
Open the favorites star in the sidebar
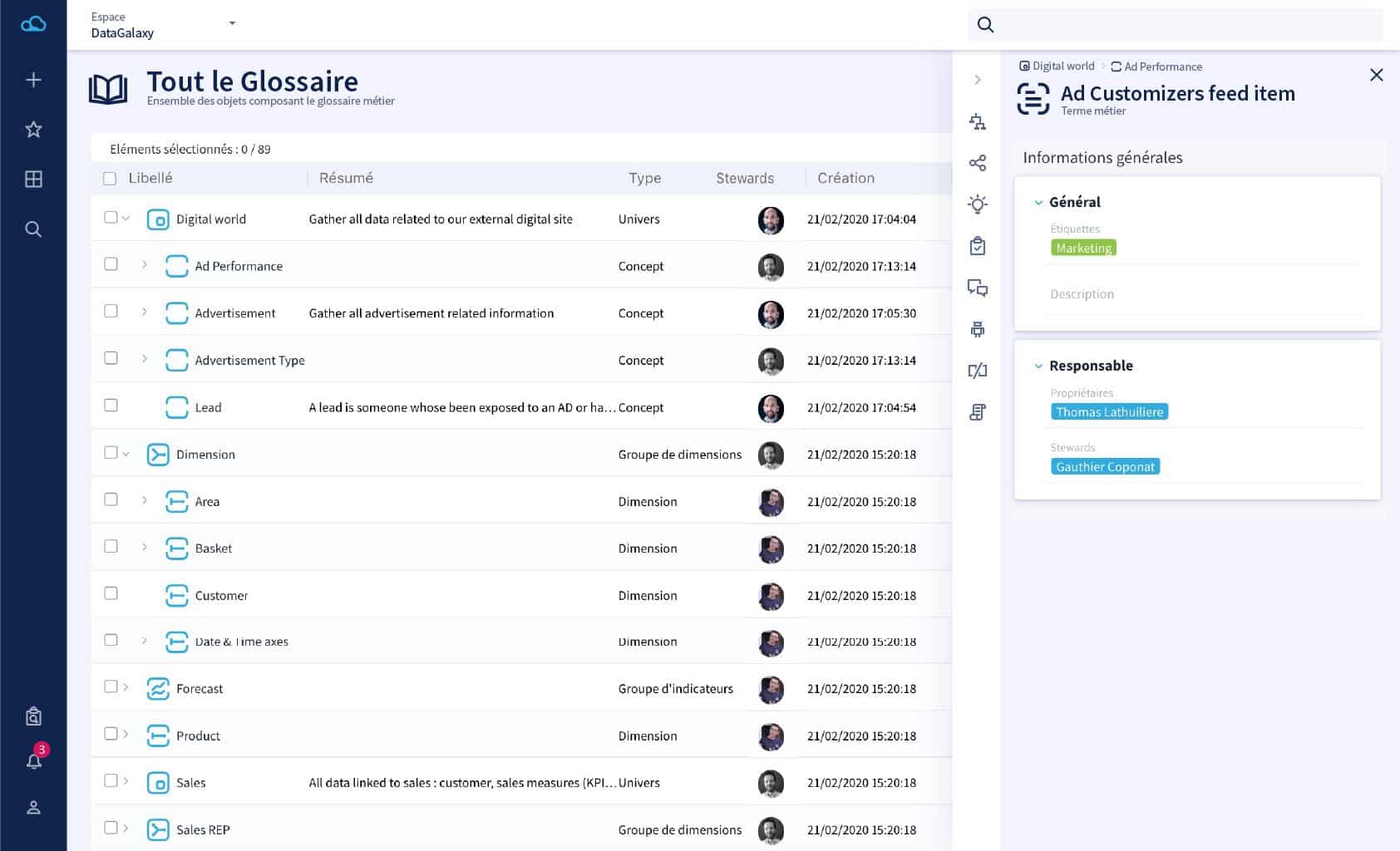pyautogui.click(x=33, y=129)
